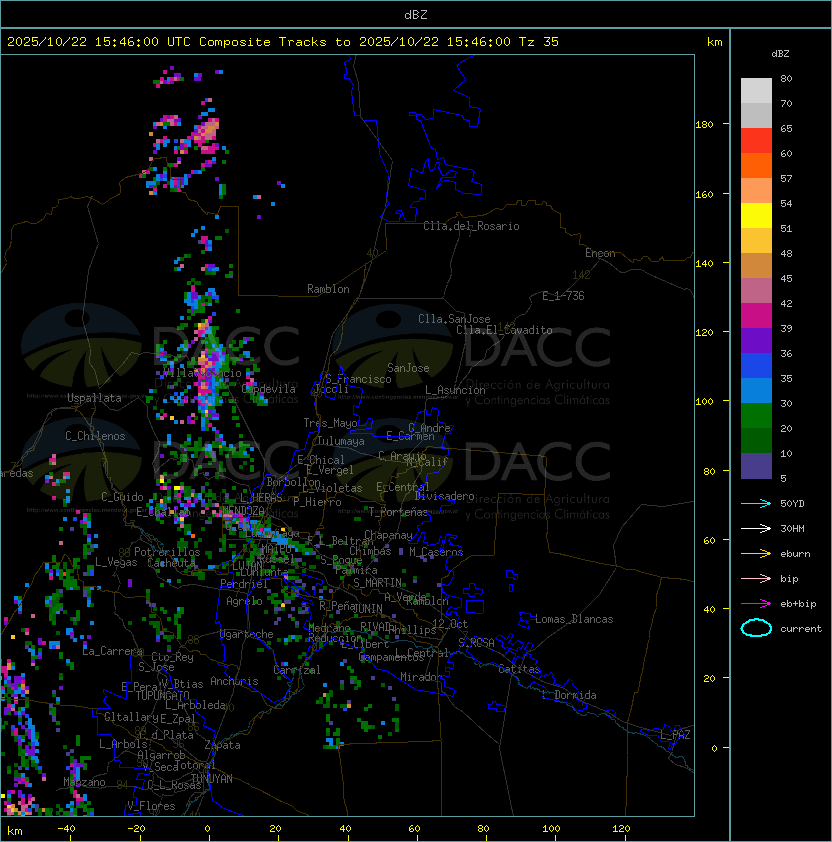This screenshot has height=842, width=832.
Task: Click the 'Manzano' map label
Action: tap(84, 782)
